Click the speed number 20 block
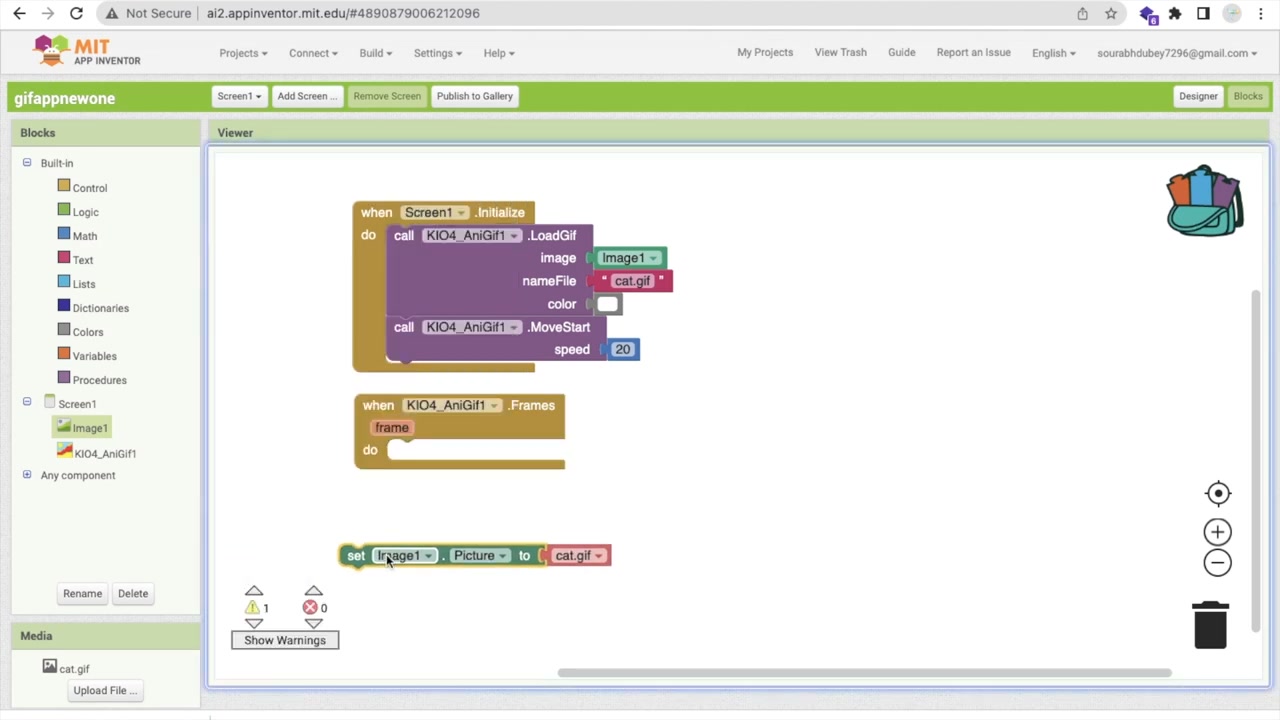The width and height of the screenshot is (1280, 720). point(623,350)
